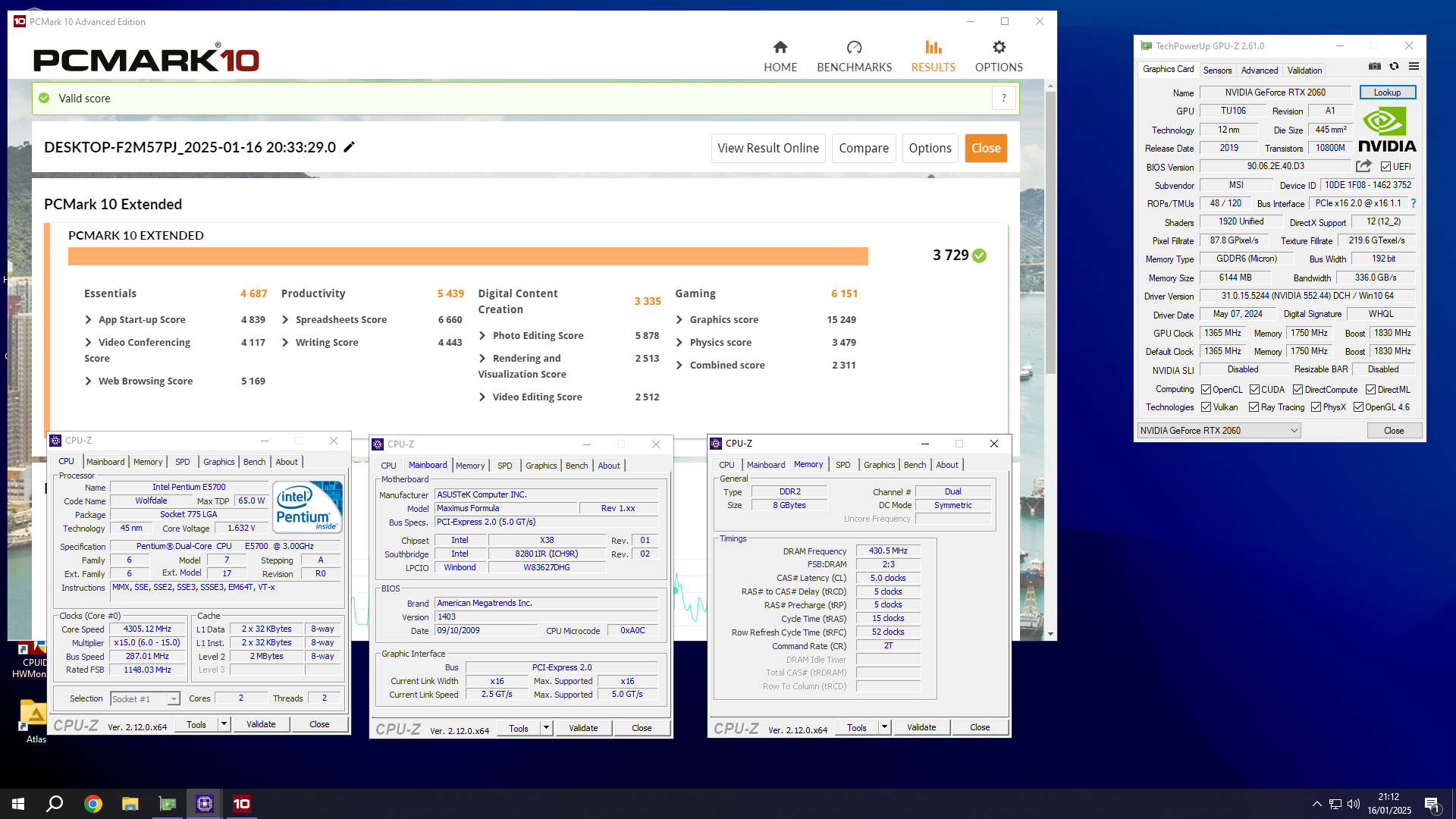
Task: Toggle the DirectML checkbox
Action: pyautogui.click(x=1370, y=390)
